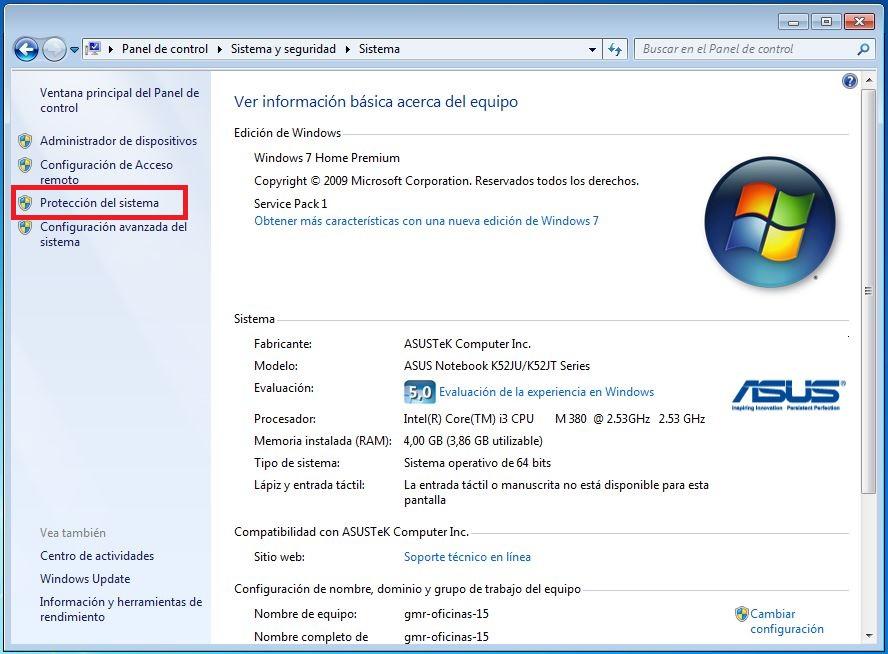Click the 5,0 experience rating badge
Viewport: 888px width, 654px height.
(419, 392)
